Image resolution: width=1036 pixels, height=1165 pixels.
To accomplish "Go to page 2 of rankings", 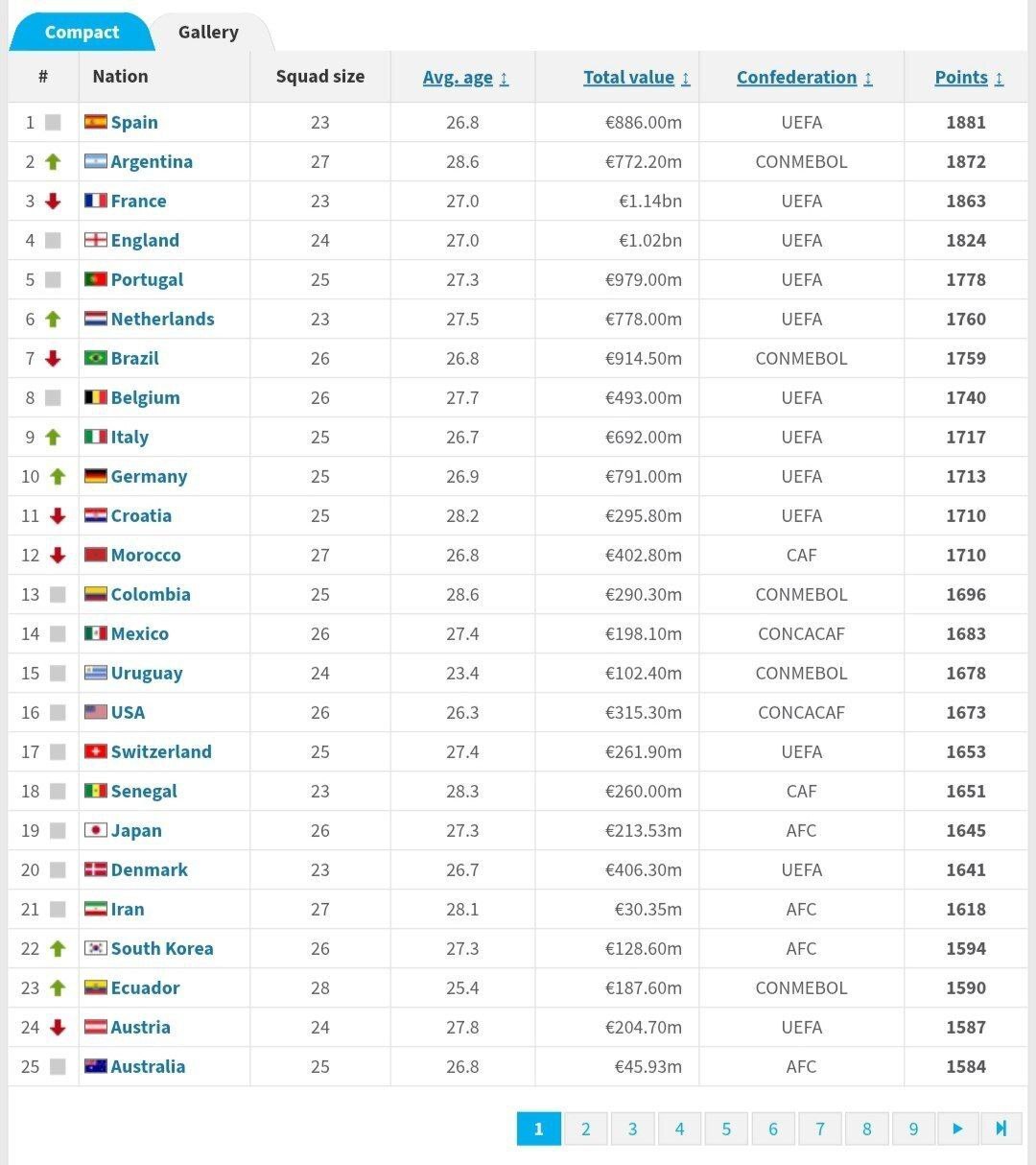I will tap(585, 1129).
